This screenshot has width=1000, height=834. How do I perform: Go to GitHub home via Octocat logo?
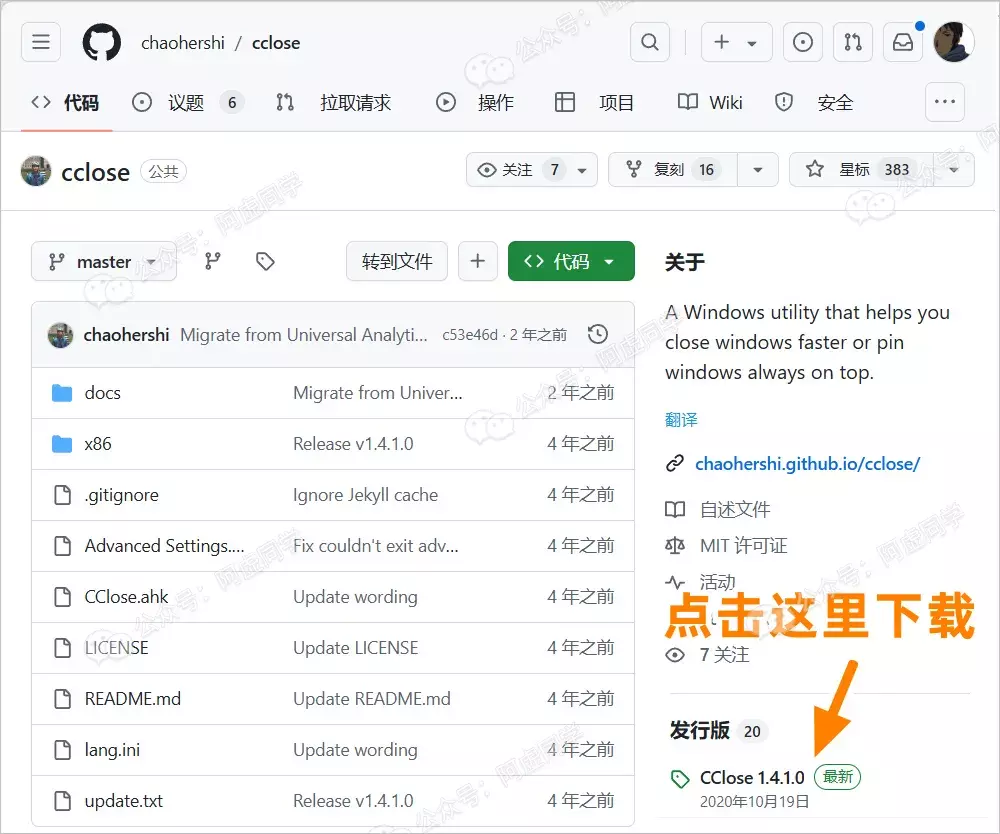point(101,42)
